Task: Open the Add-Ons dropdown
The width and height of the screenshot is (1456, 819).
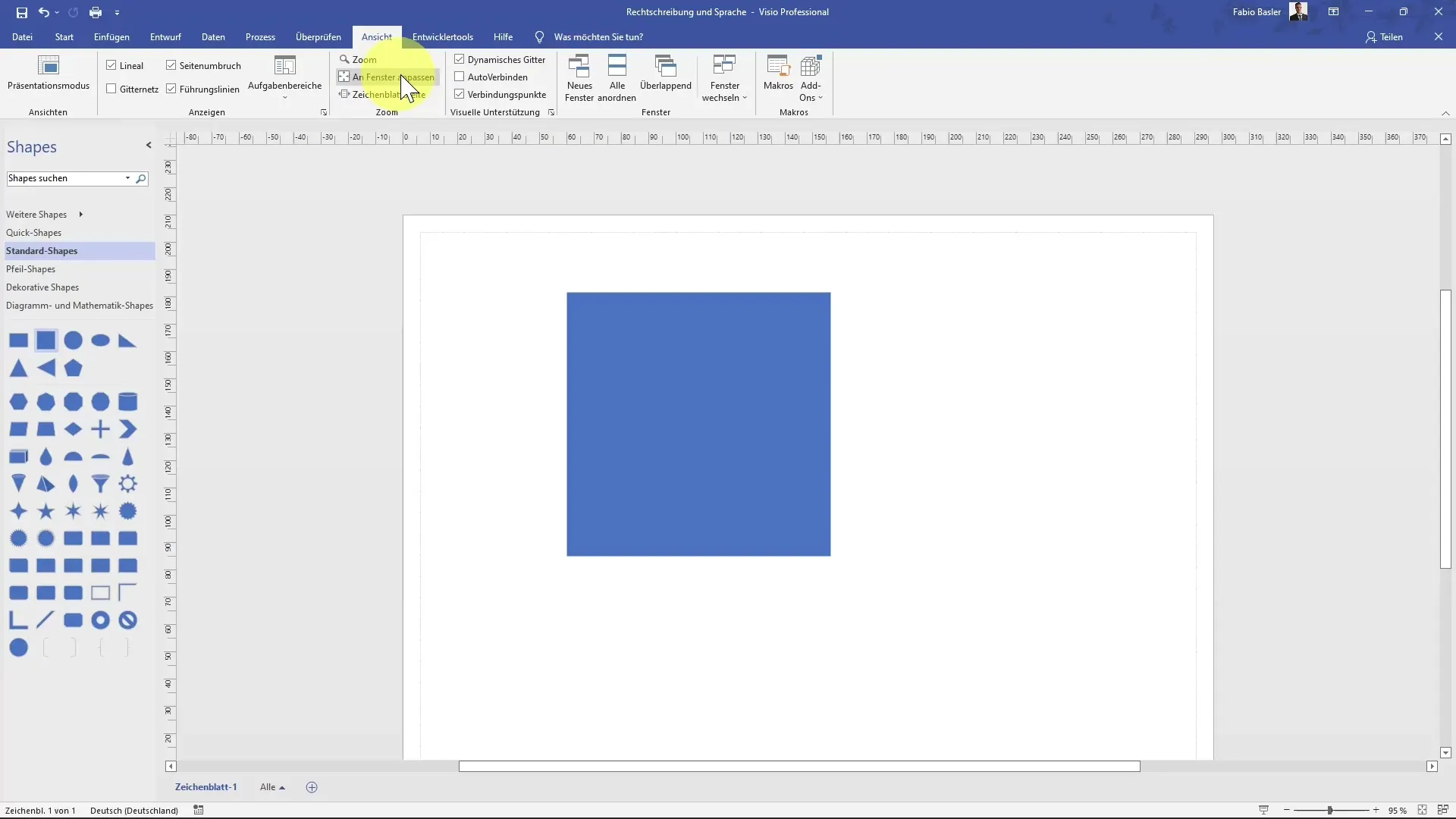Action: pos(811,78)
